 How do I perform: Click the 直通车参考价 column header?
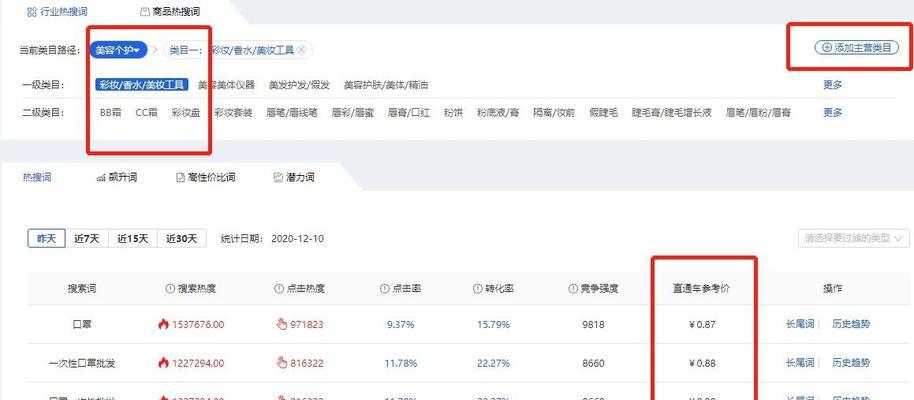coord(701,289)
